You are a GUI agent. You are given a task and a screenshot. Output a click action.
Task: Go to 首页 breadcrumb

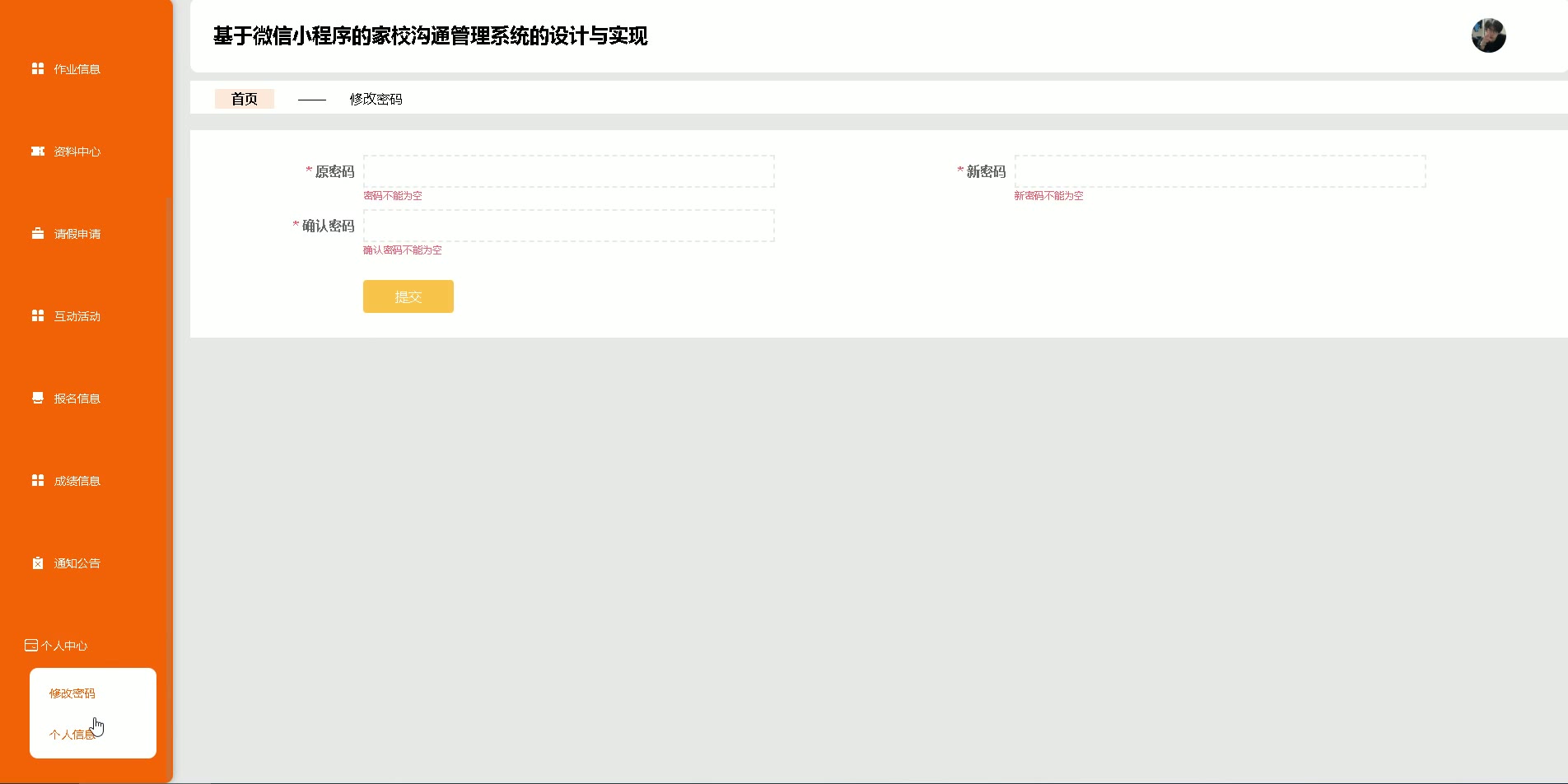[x=245, y=99]
